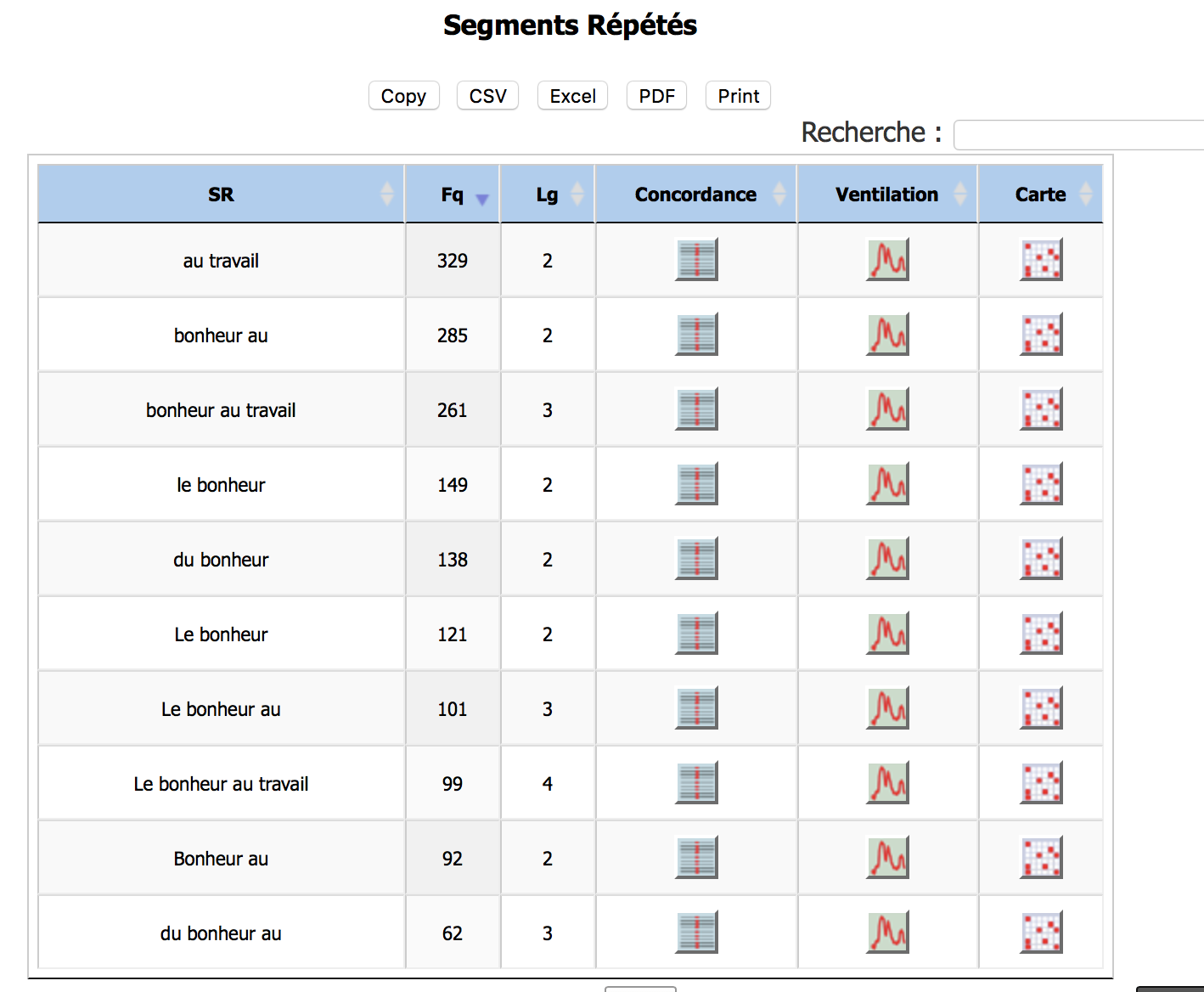
Task: Show ventilation graph for 'Le bonheur au'
Action: point(887,708)
